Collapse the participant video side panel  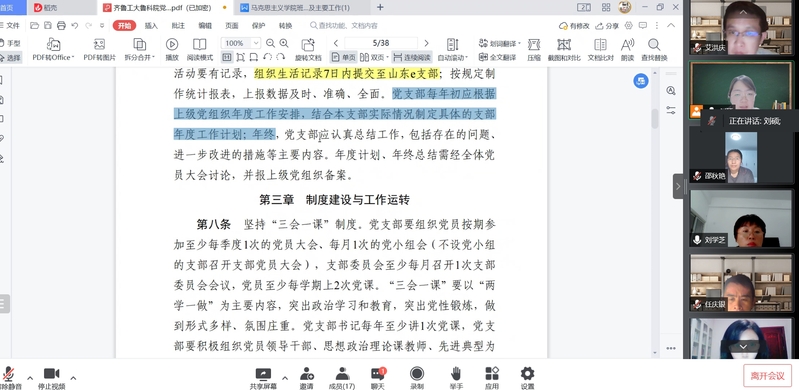click(x=678, y=187)
